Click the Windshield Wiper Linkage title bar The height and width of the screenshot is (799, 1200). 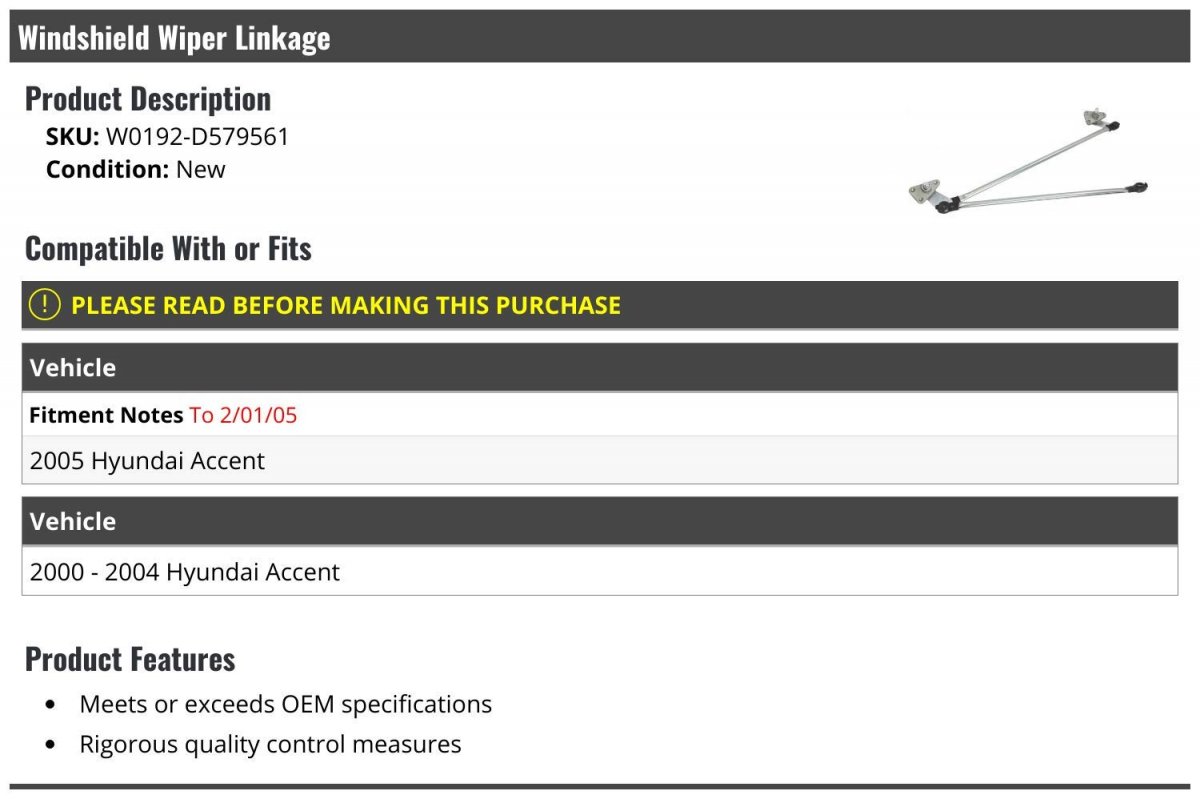point(599,37)
